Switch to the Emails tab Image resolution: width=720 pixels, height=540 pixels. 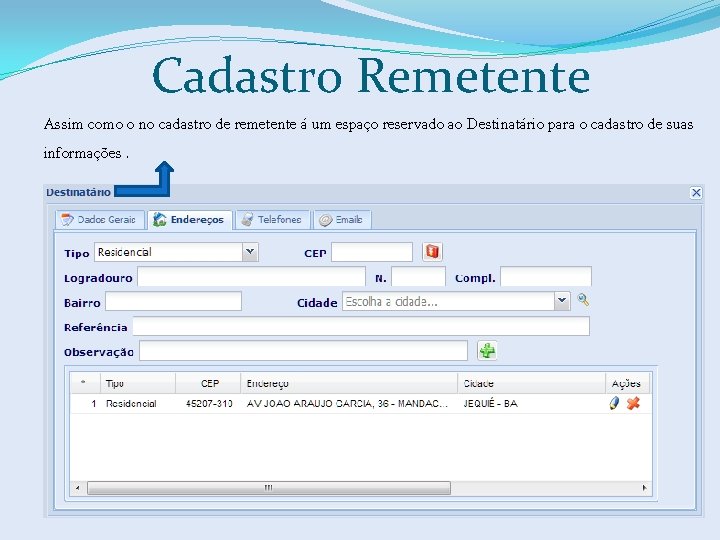pos(342,220)
